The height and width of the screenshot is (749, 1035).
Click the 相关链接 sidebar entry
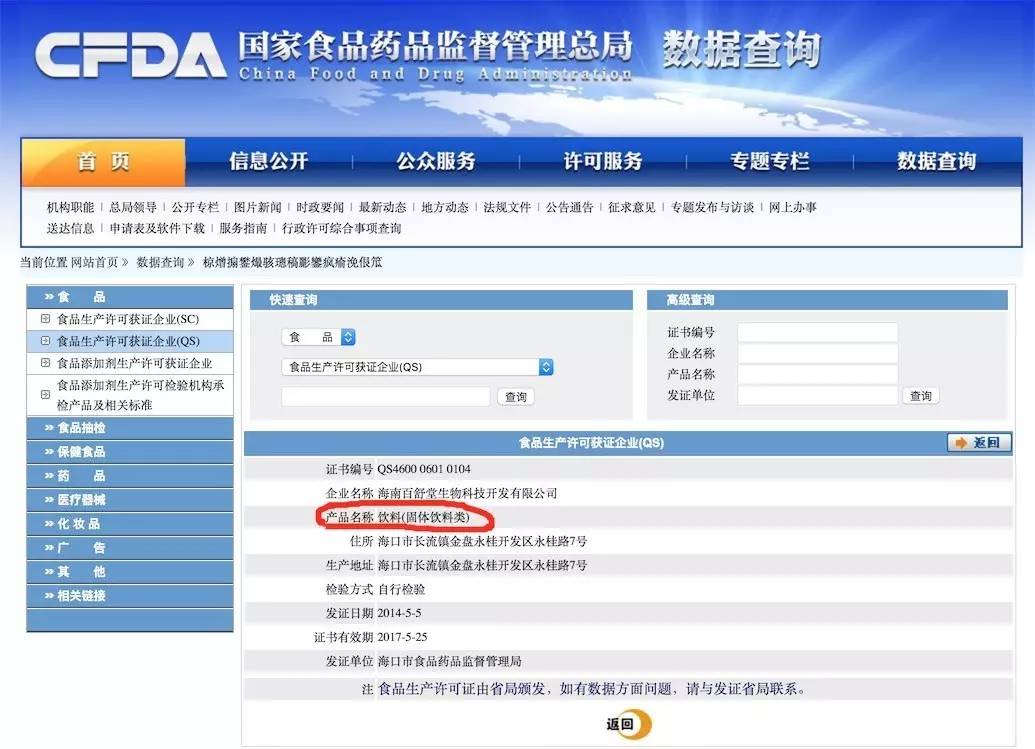pyautogui.click(x=80, y=595)
